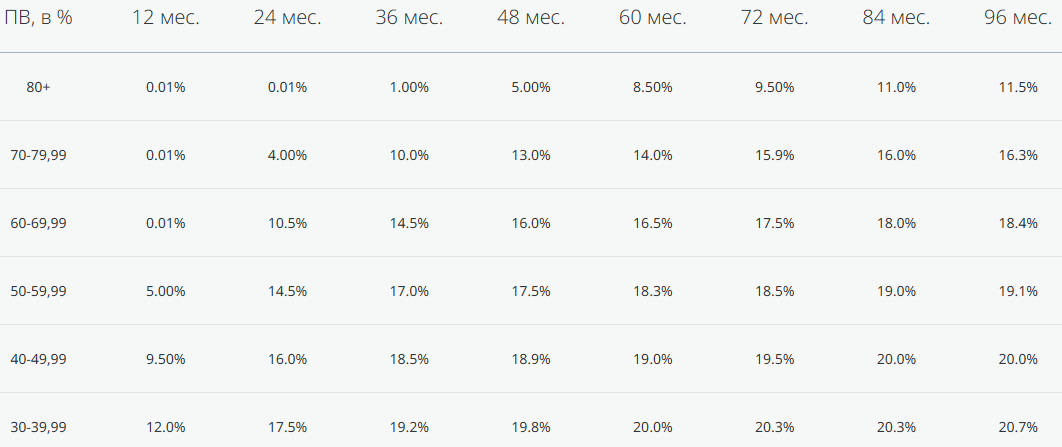Select the "80+" row label
Screen dimensions: 1062x447
tap(38, 87)
